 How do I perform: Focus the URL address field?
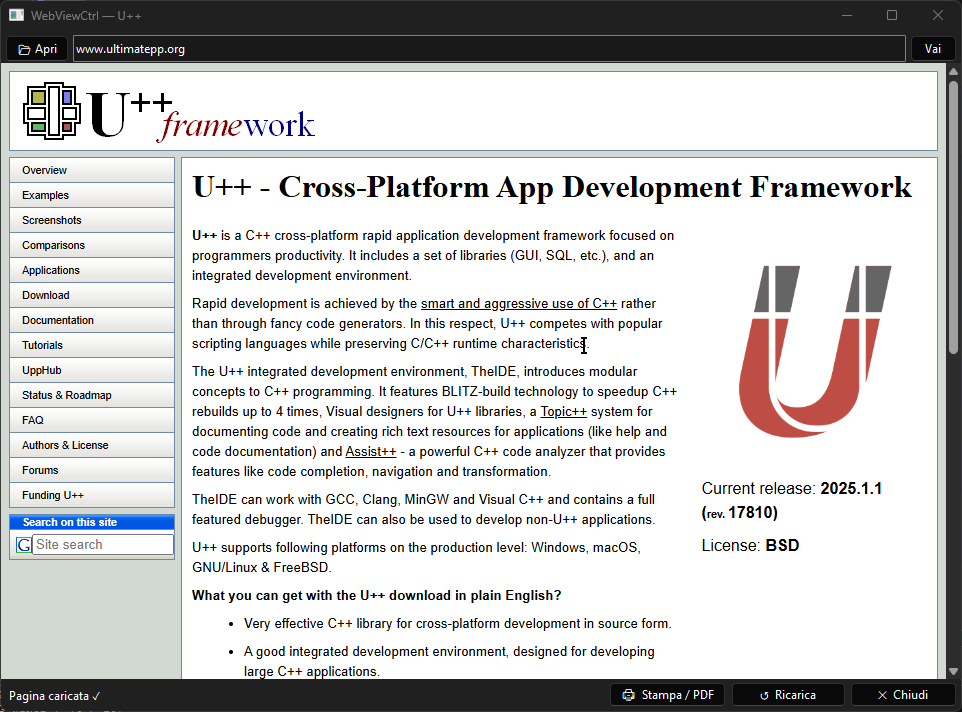coord(489,49)
